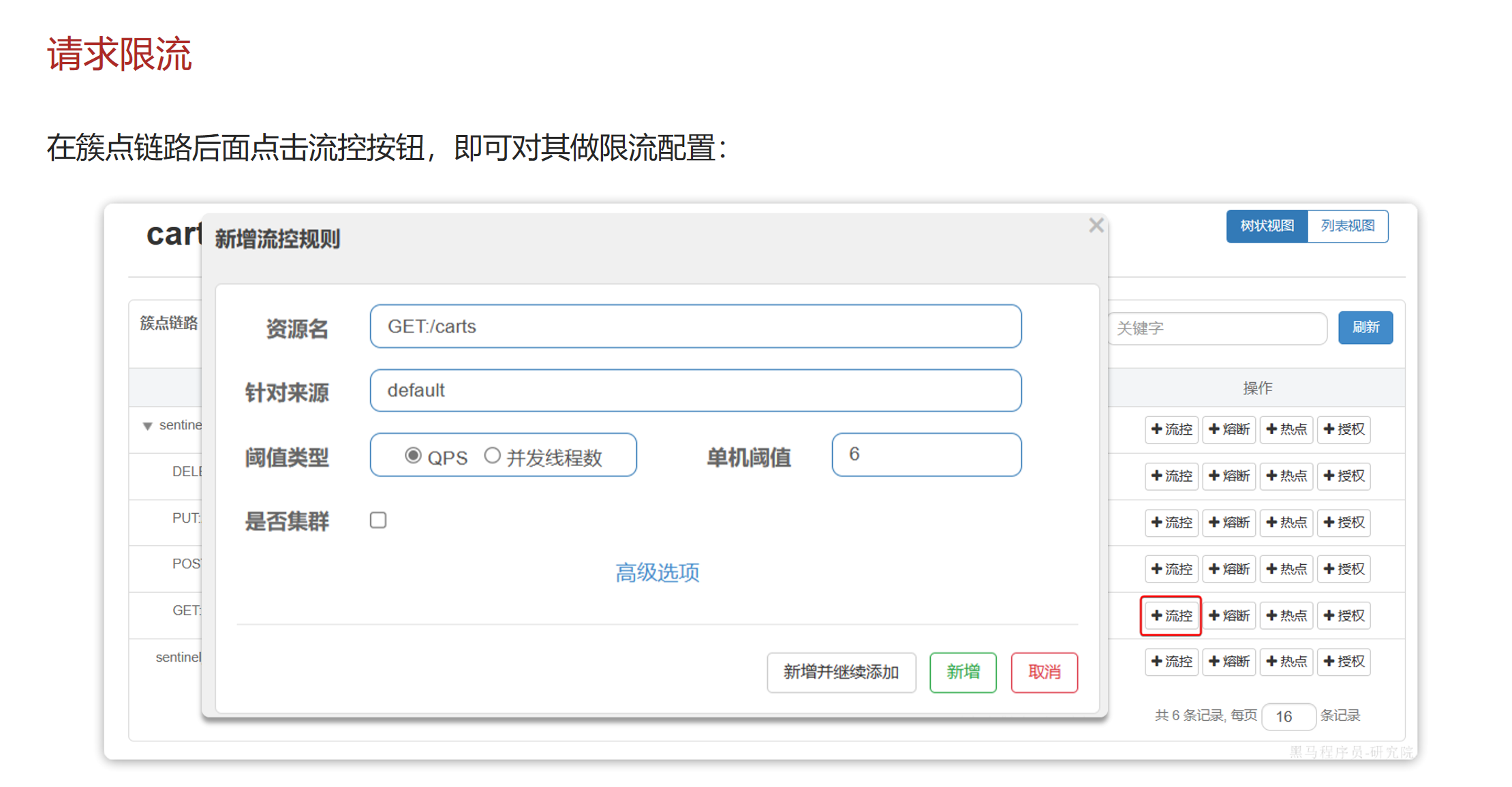Screen dimensions: 1512x787
Task: Open 熔断 in the bottom operations row
Action: tap(1229, 662)
